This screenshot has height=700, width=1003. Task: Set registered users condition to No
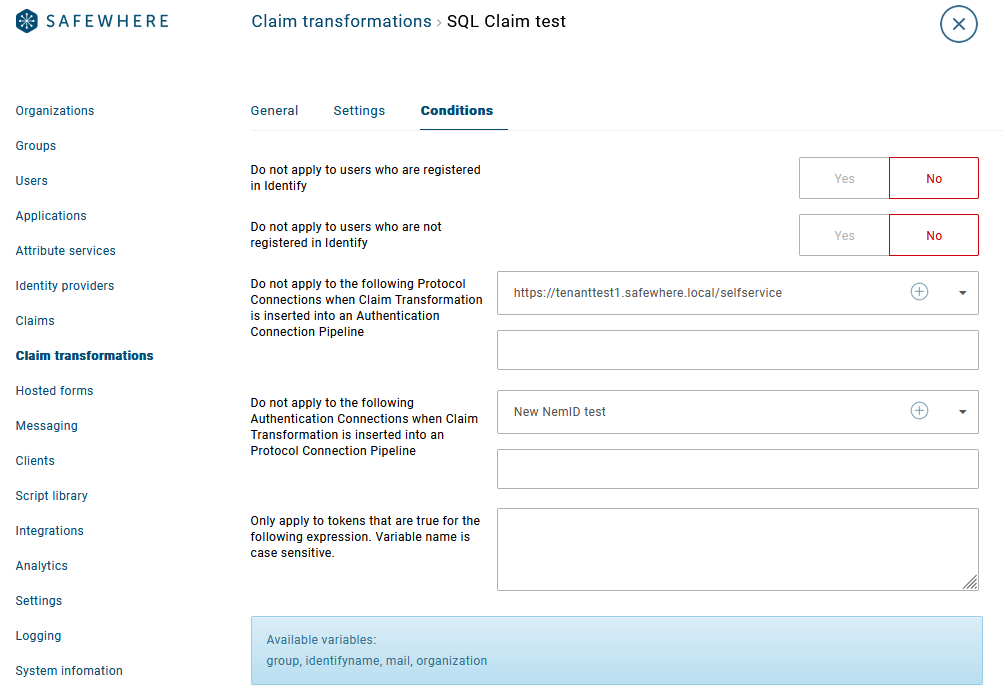pos(934,179)
